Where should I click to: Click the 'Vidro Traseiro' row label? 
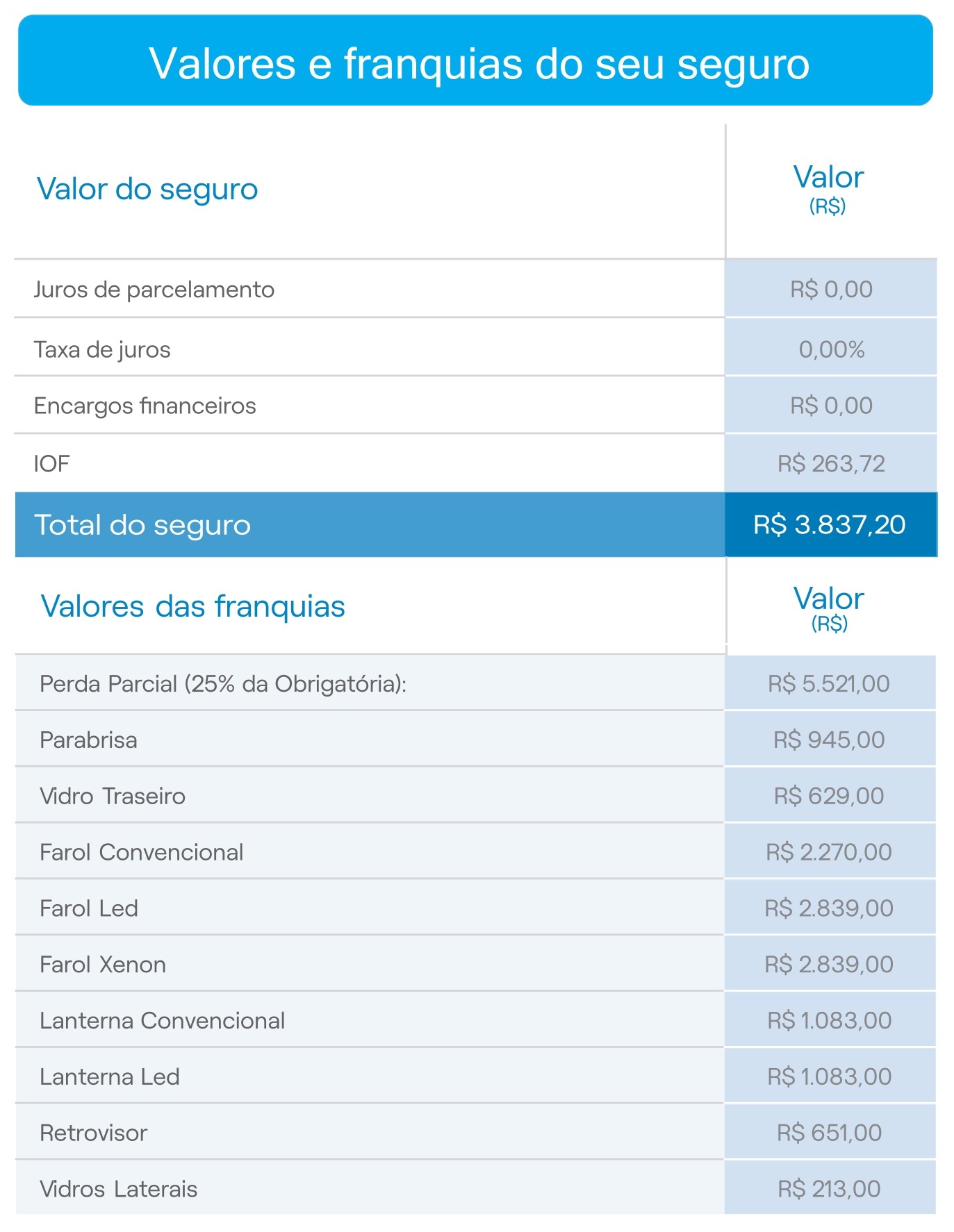113,796
